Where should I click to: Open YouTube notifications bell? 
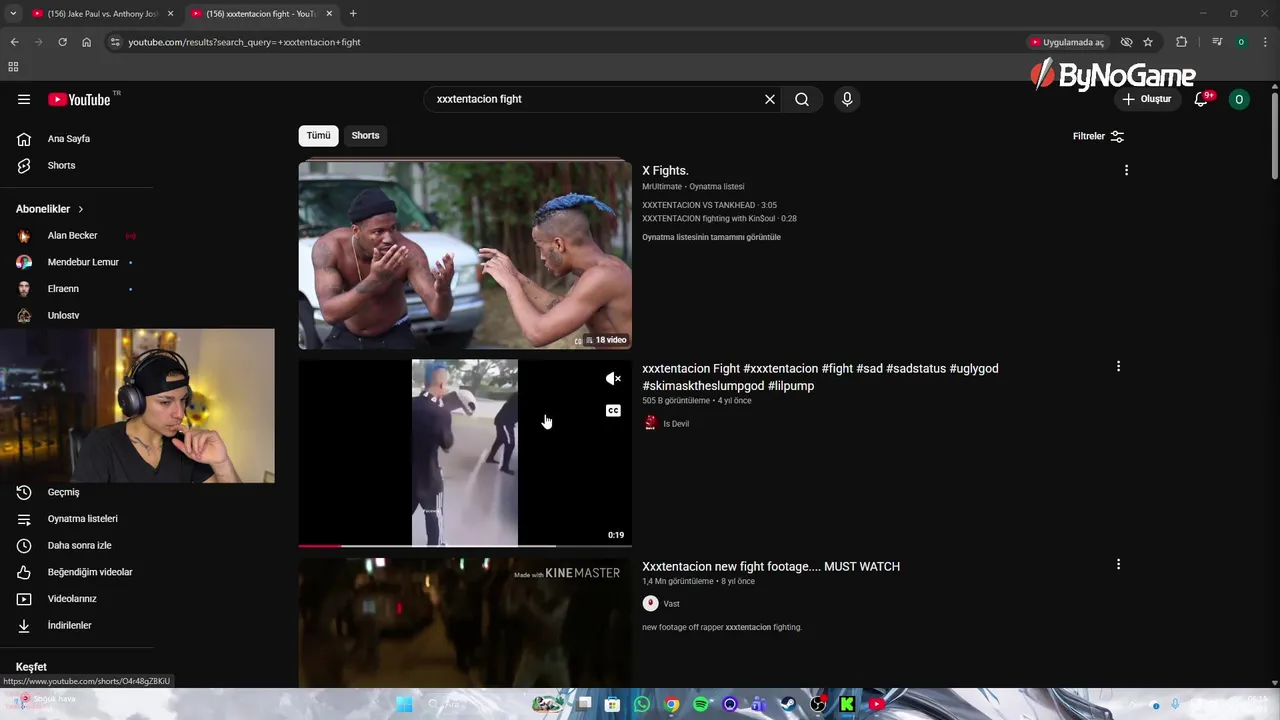1201,99
